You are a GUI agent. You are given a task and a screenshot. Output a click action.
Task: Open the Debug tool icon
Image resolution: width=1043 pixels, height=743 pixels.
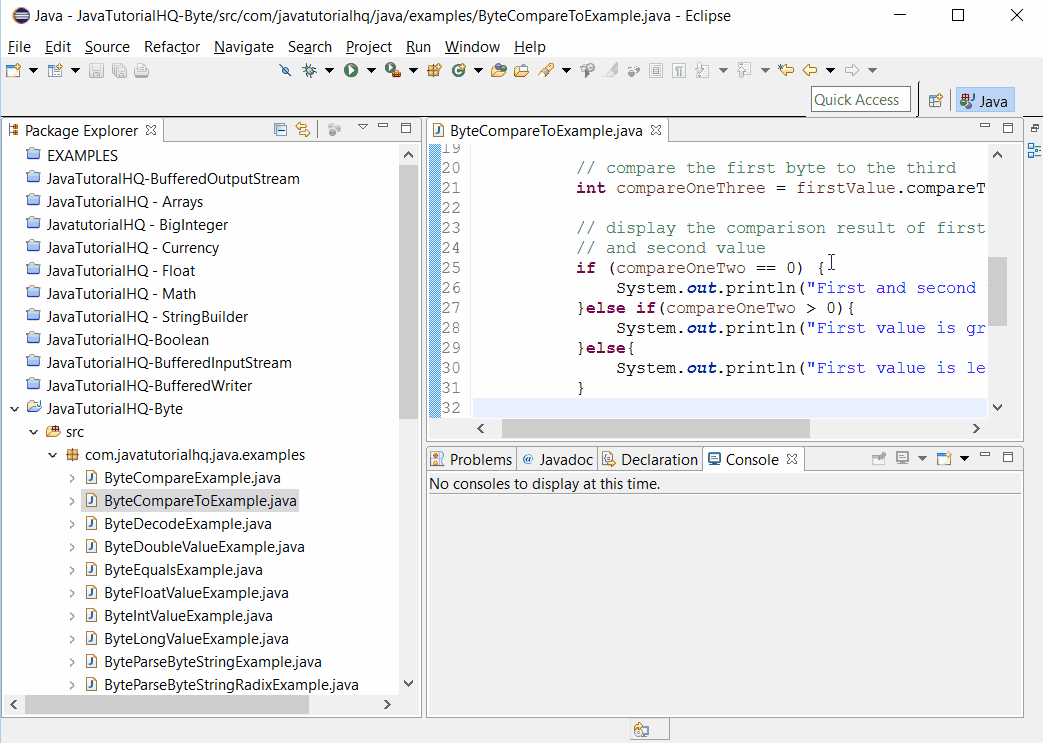309,70
